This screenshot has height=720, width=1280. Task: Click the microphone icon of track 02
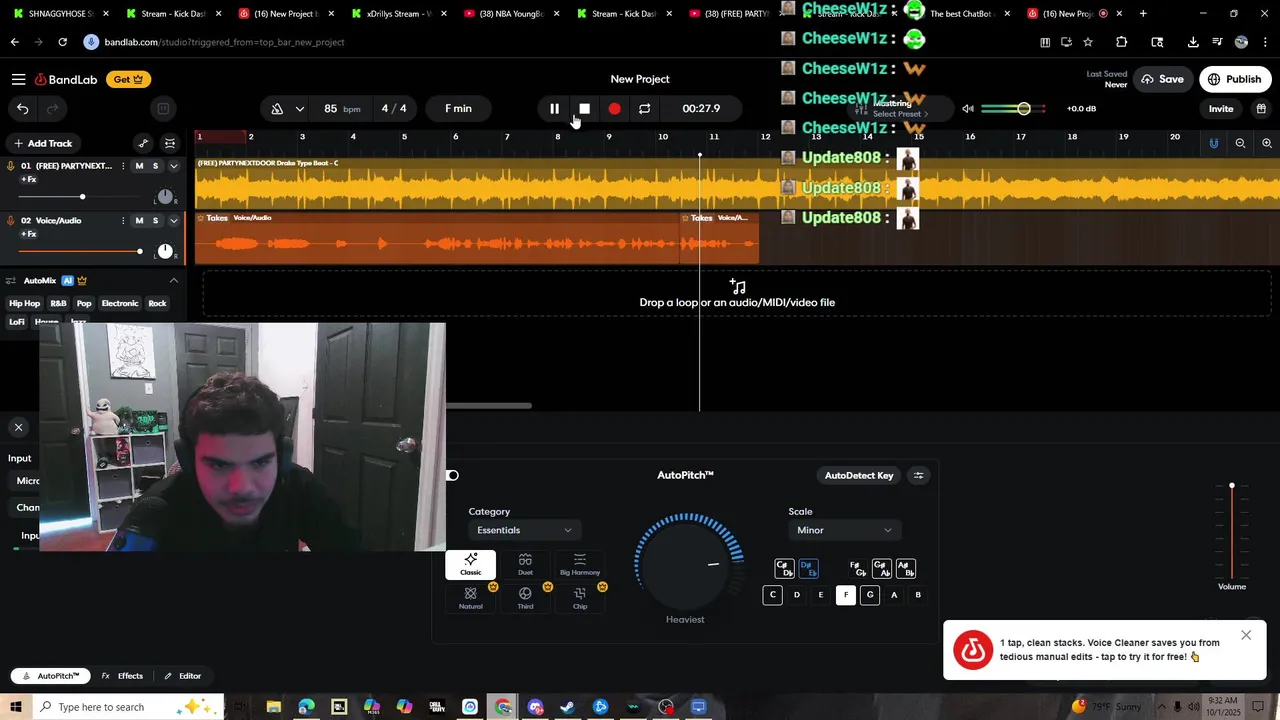pyautogui.click(x=11, y=221)
